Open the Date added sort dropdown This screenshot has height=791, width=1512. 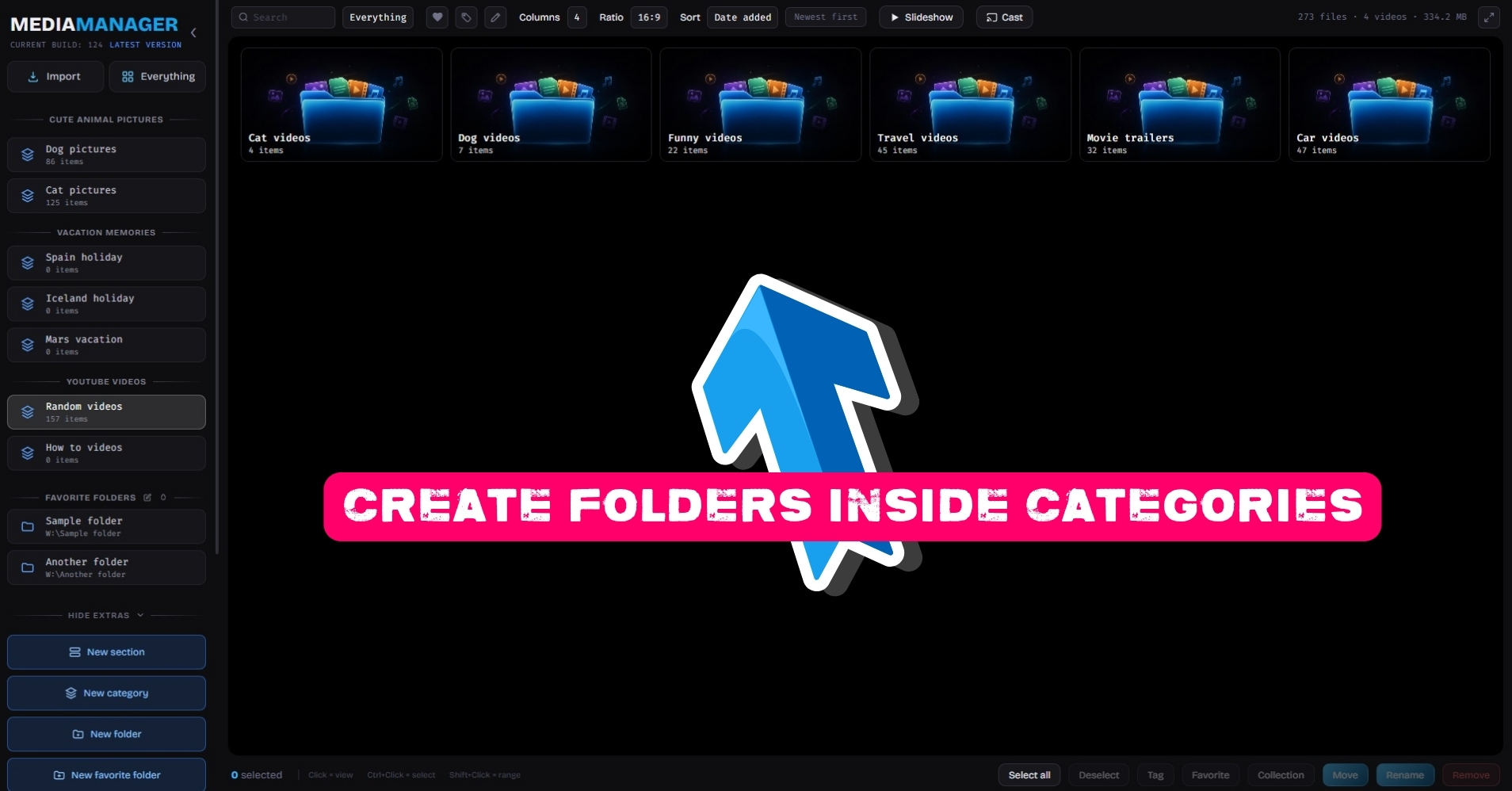(743, 17)
